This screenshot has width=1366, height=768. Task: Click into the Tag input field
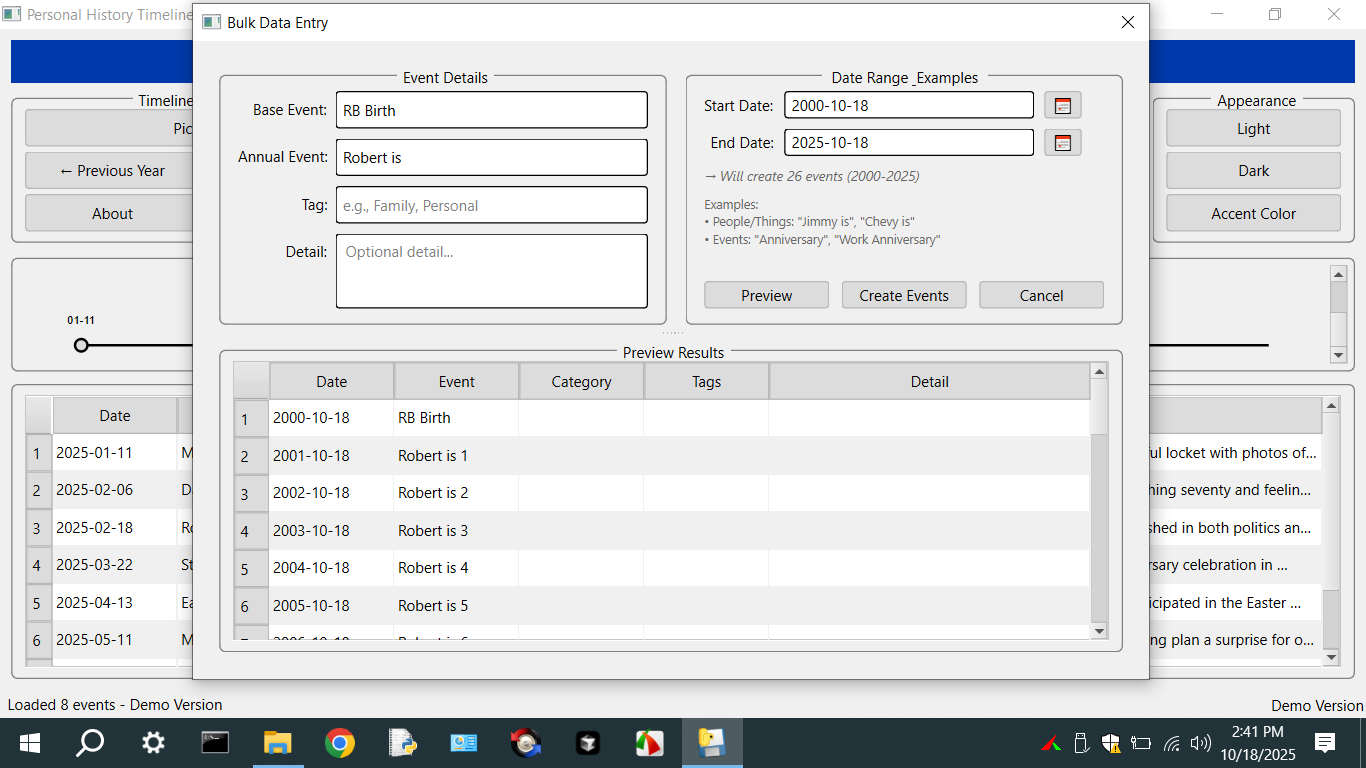click(x=491, y=205)
